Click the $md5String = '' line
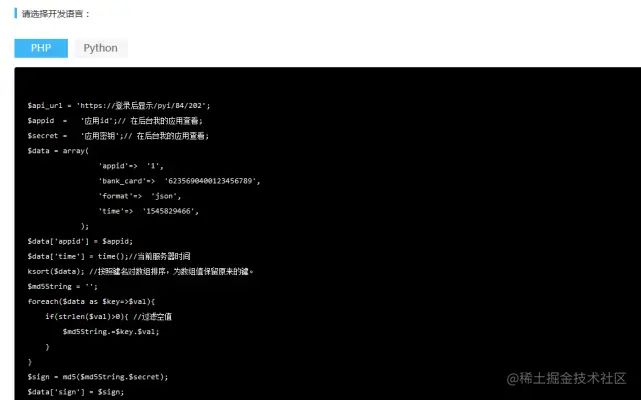The image size is (641, 400). [x=63, y=286]
